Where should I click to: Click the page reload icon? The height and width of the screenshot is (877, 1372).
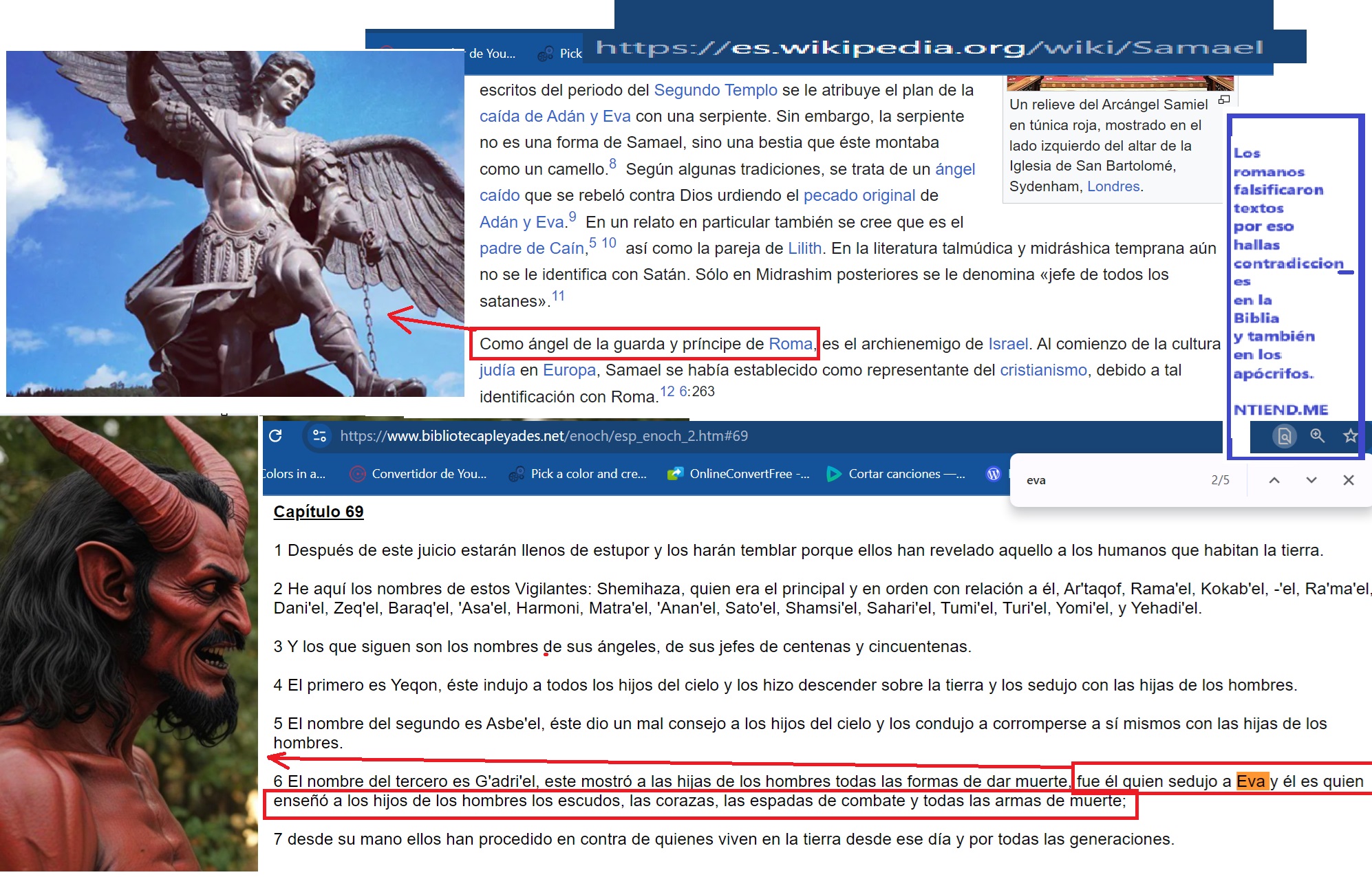(x=276, y=436)
